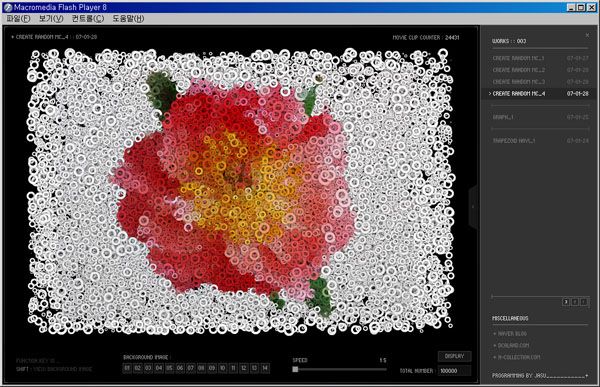Select background image 06
This screenshot has width=600, height=387.
[180, 368]
